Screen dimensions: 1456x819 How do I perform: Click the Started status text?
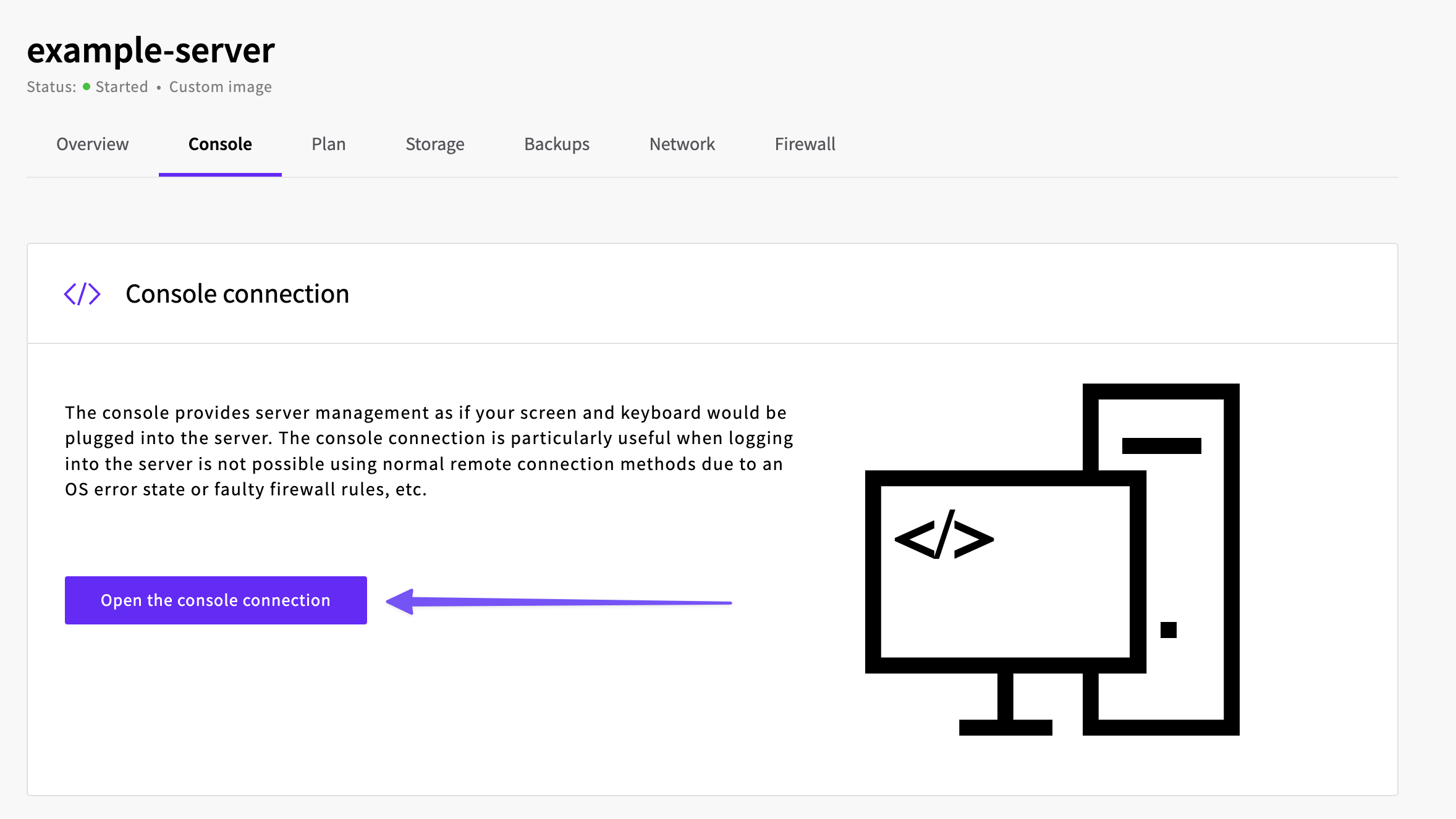point(122,86)
